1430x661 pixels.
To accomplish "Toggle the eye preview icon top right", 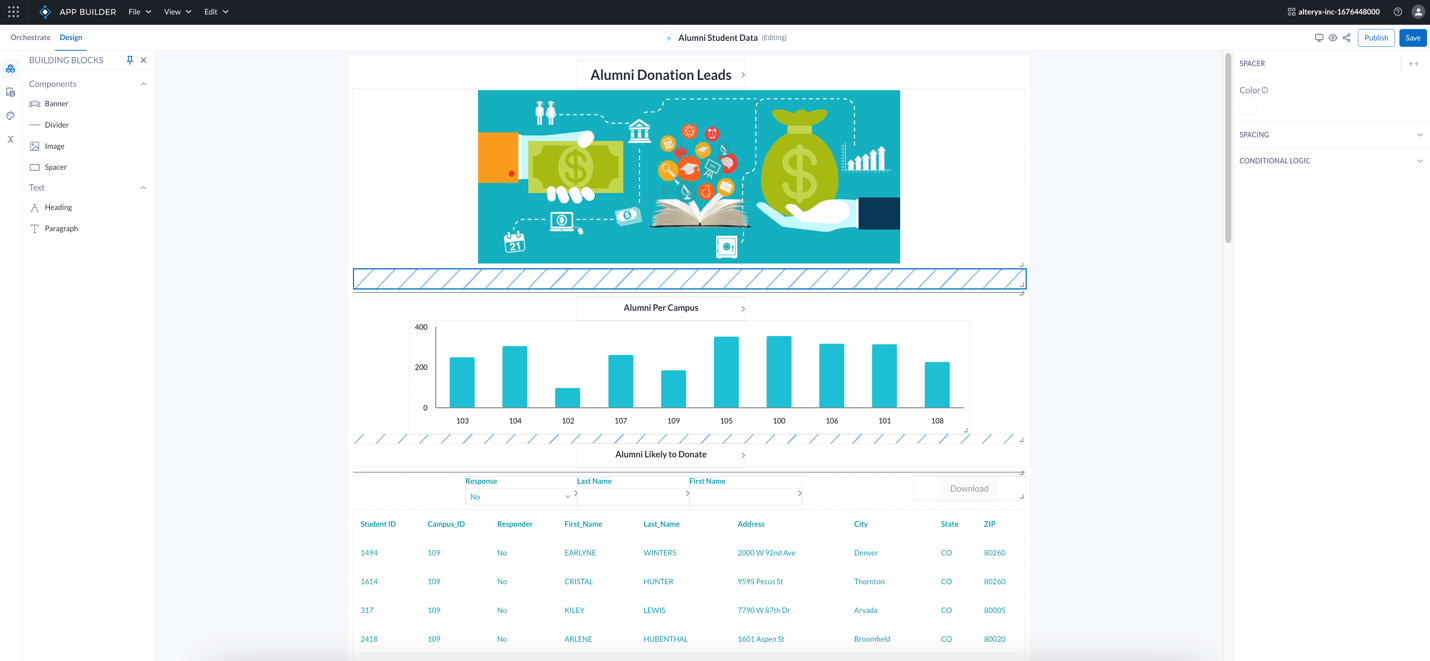I will pyautogui.click(x=1332, y=38).
